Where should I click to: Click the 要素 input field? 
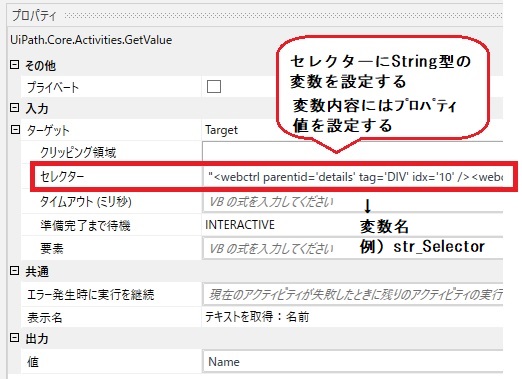click(x=353, y=248)
